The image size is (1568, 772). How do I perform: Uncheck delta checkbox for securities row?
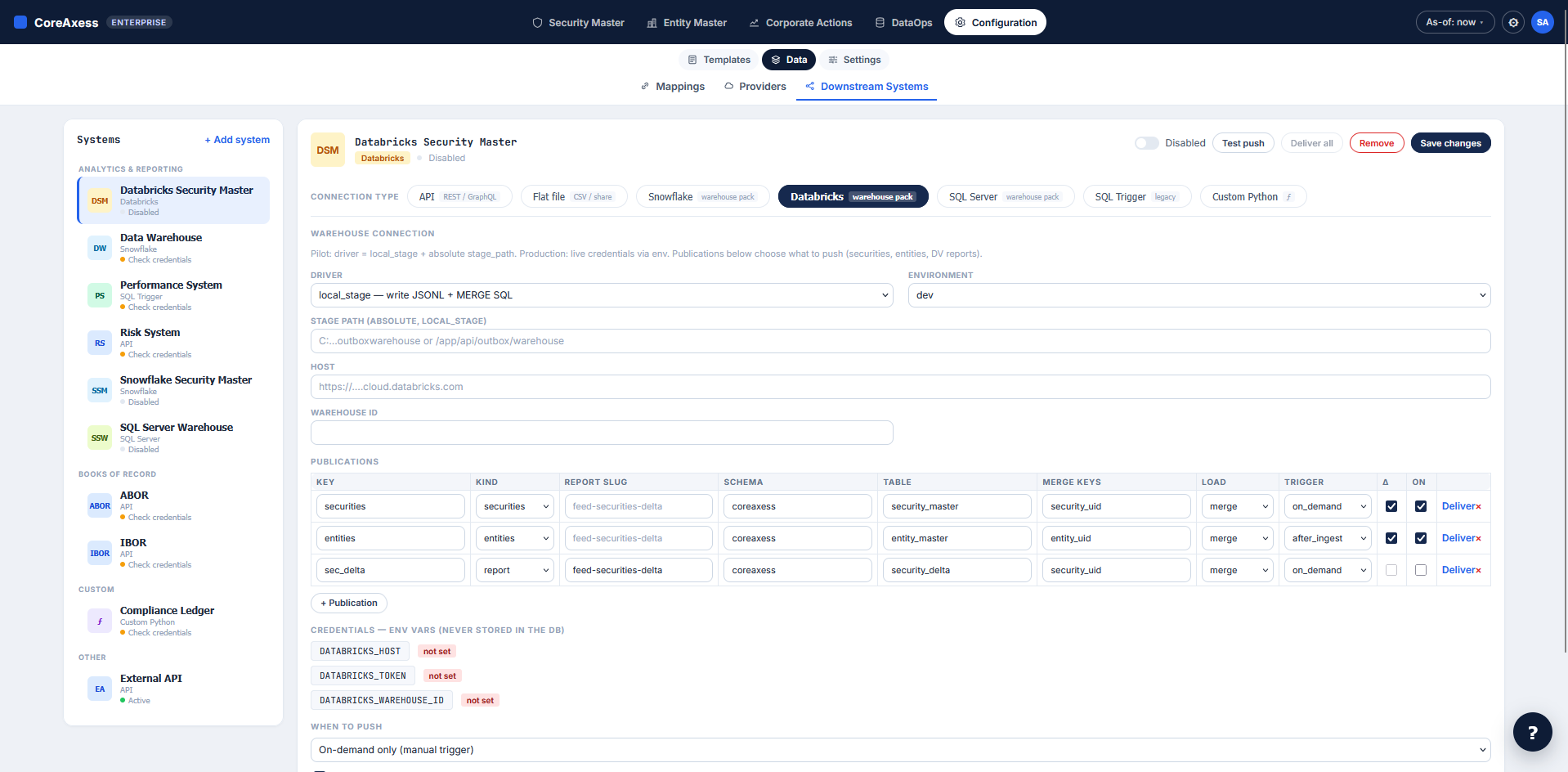click(1391, 506)
